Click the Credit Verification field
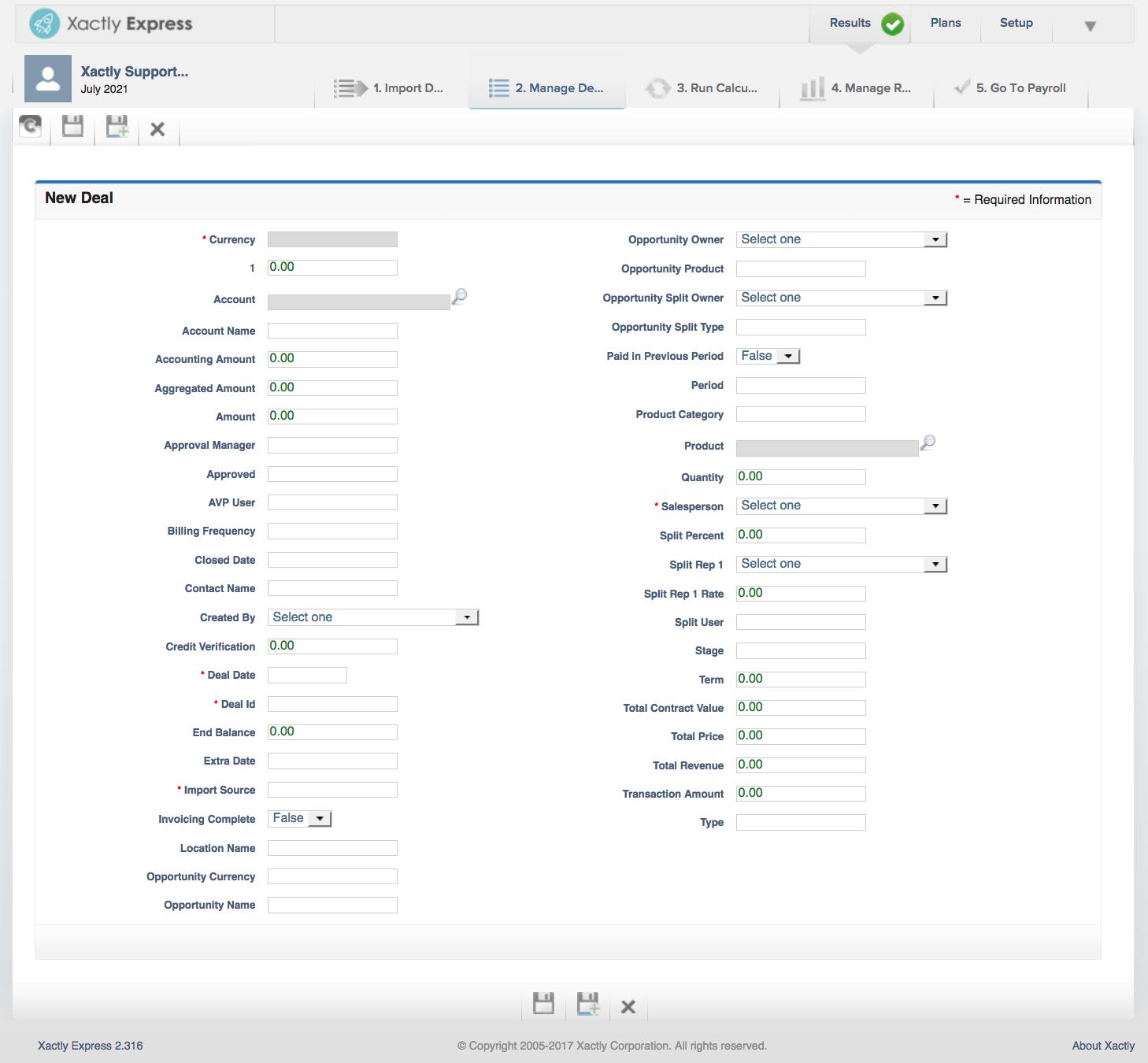The height and width of the screenshot is (1063, 1148). [x=332, y=646]
